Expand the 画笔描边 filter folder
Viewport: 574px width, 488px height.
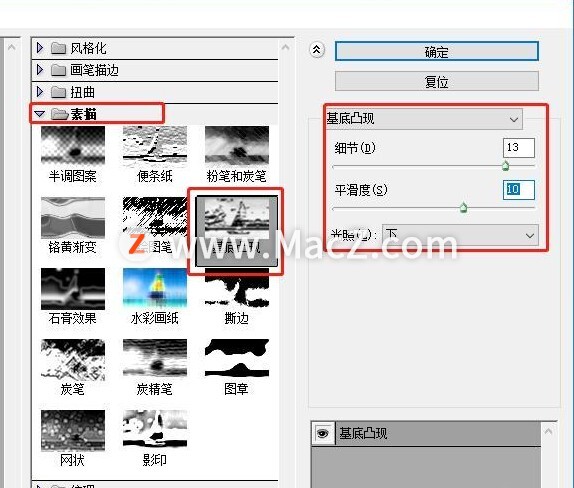(40, 70)
